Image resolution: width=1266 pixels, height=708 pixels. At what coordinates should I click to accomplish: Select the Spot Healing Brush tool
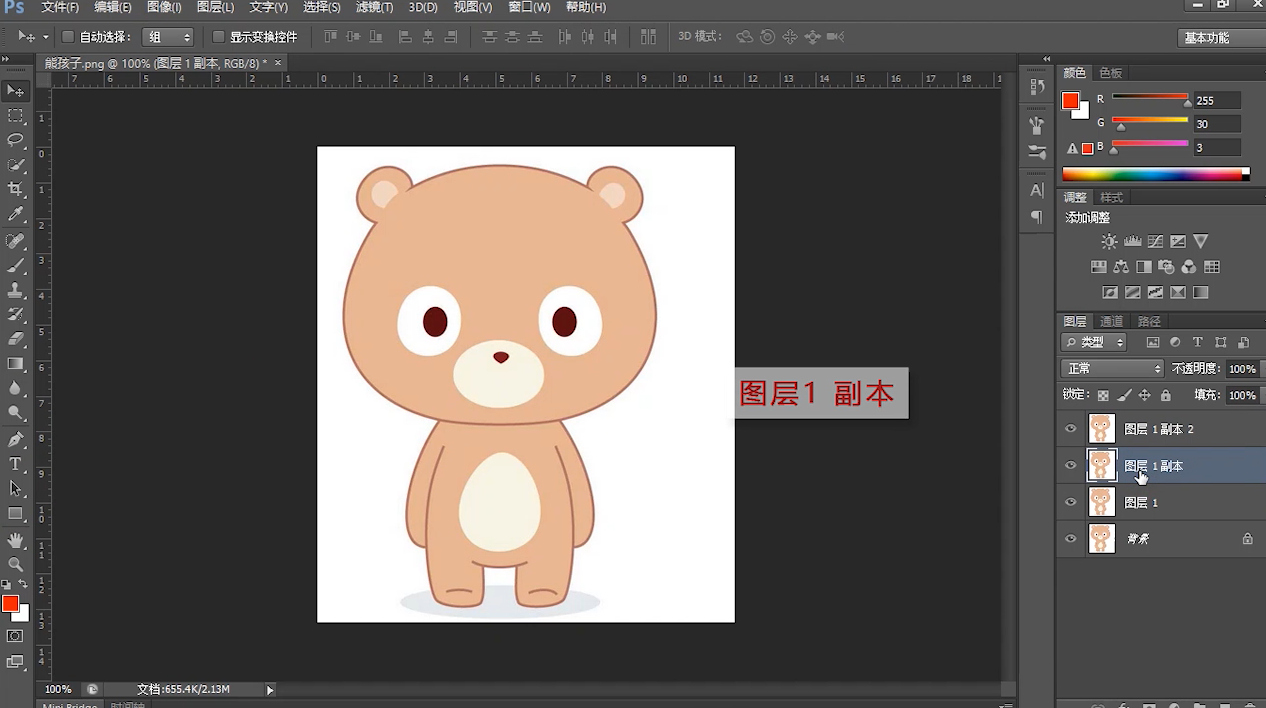click(x=16, y=241)
